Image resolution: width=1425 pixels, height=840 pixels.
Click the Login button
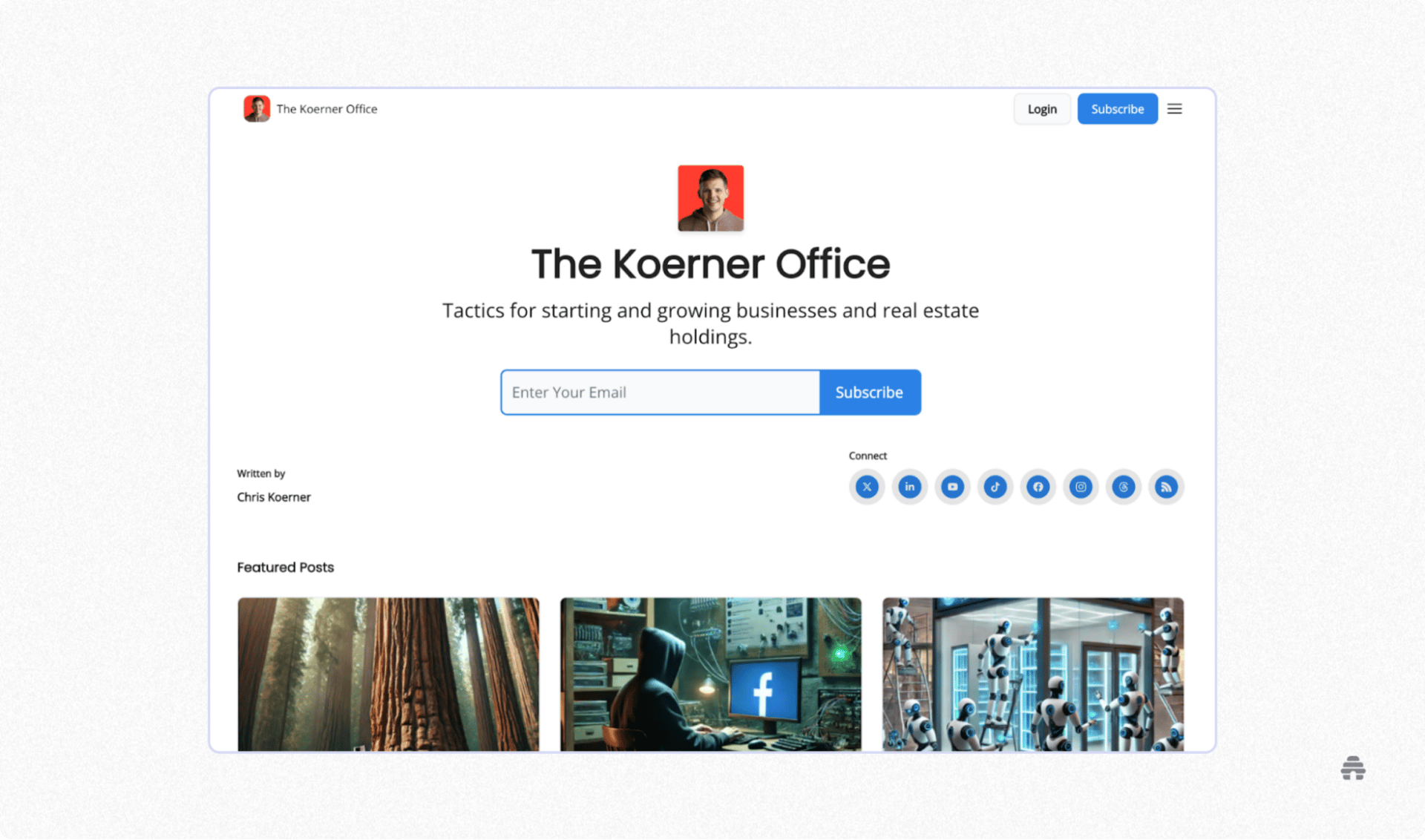point(1042,108)
